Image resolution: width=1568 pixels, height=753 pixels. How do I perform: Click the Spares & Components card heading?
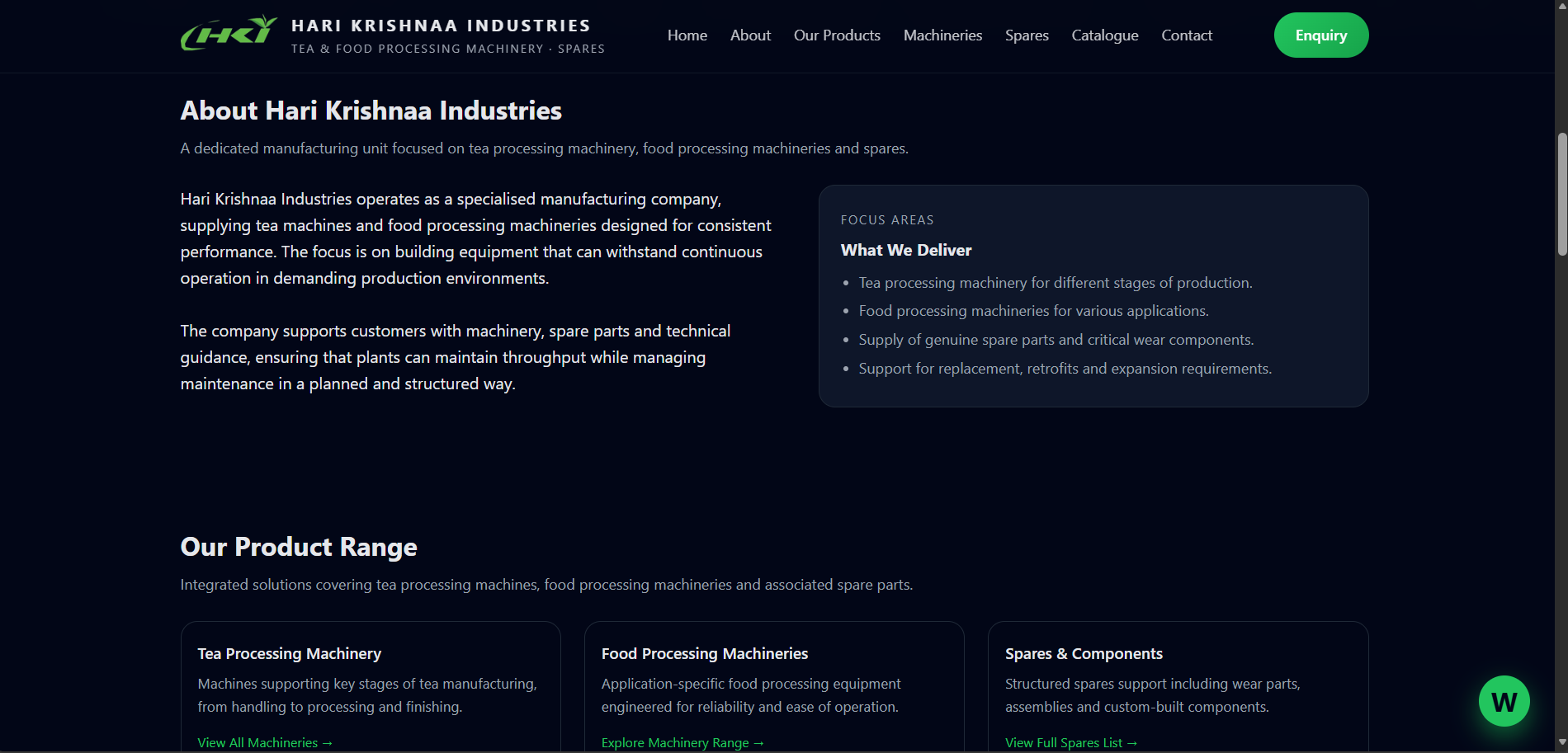[1084, 653]
